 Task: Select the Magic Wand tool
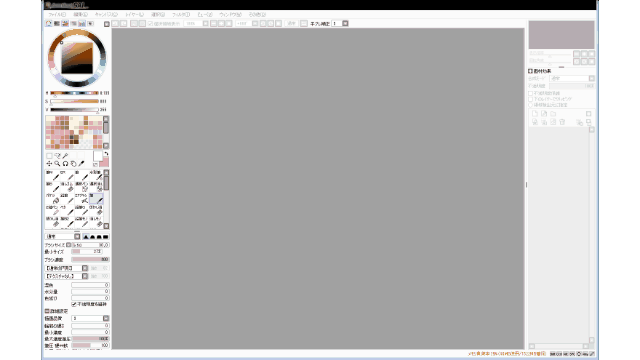tap(65, 156)
